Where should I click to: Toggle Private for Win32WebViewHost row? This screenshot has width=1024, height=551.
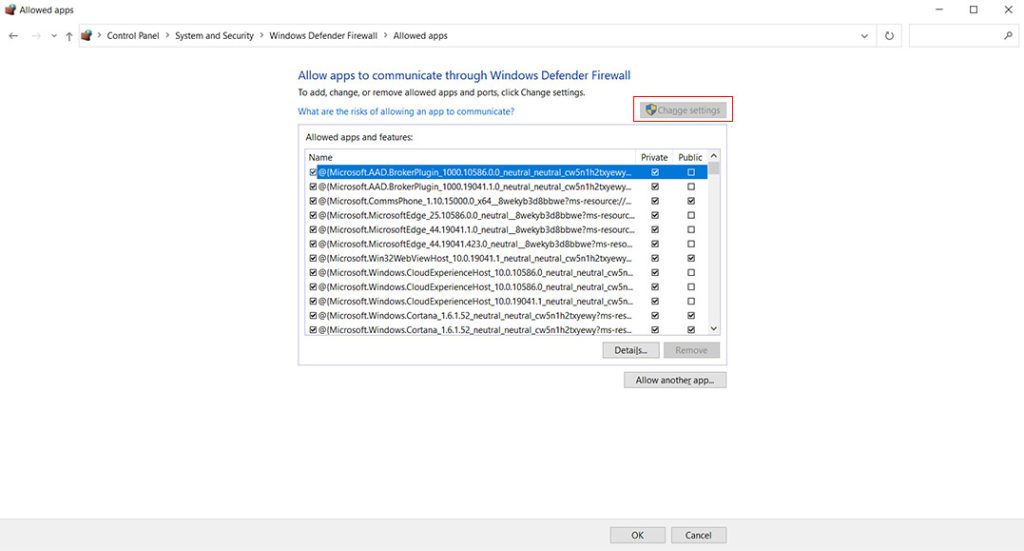point(655,259)
